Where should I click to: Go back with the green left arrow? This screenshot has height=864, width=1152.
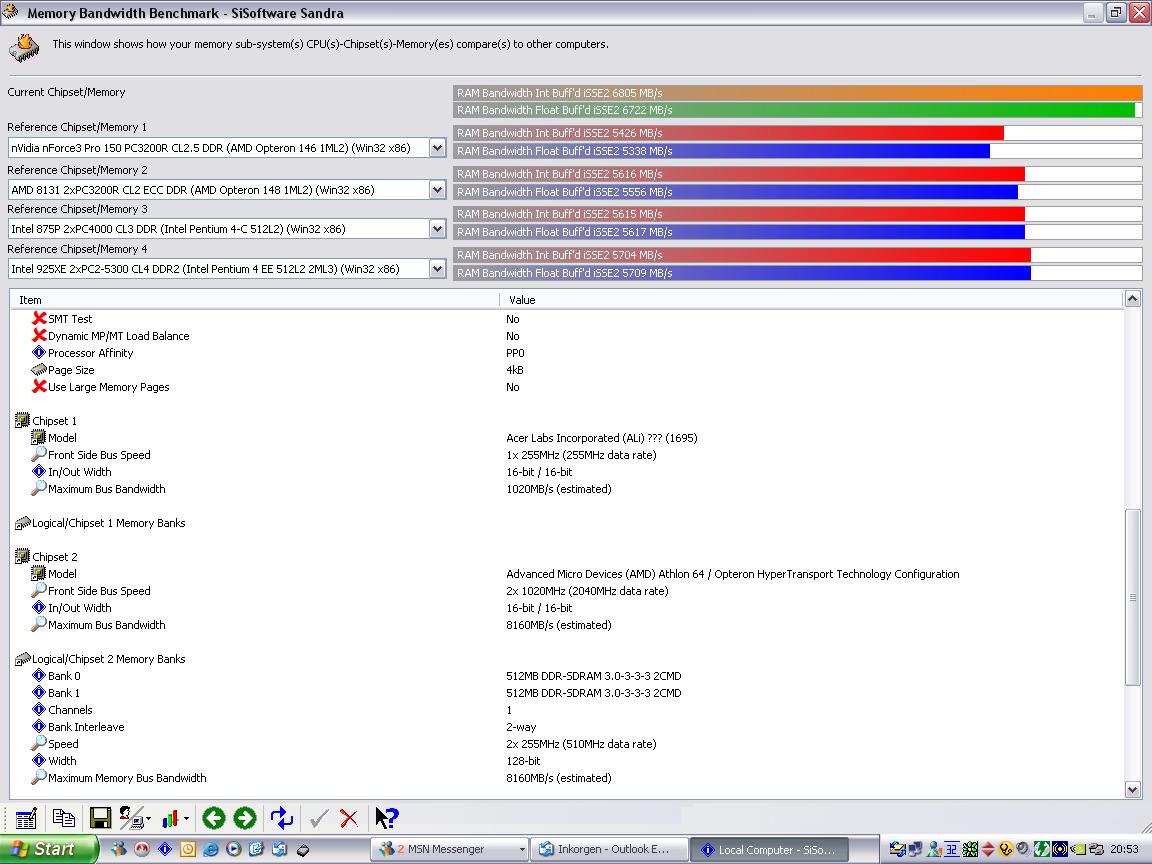(x=214, y=818)
